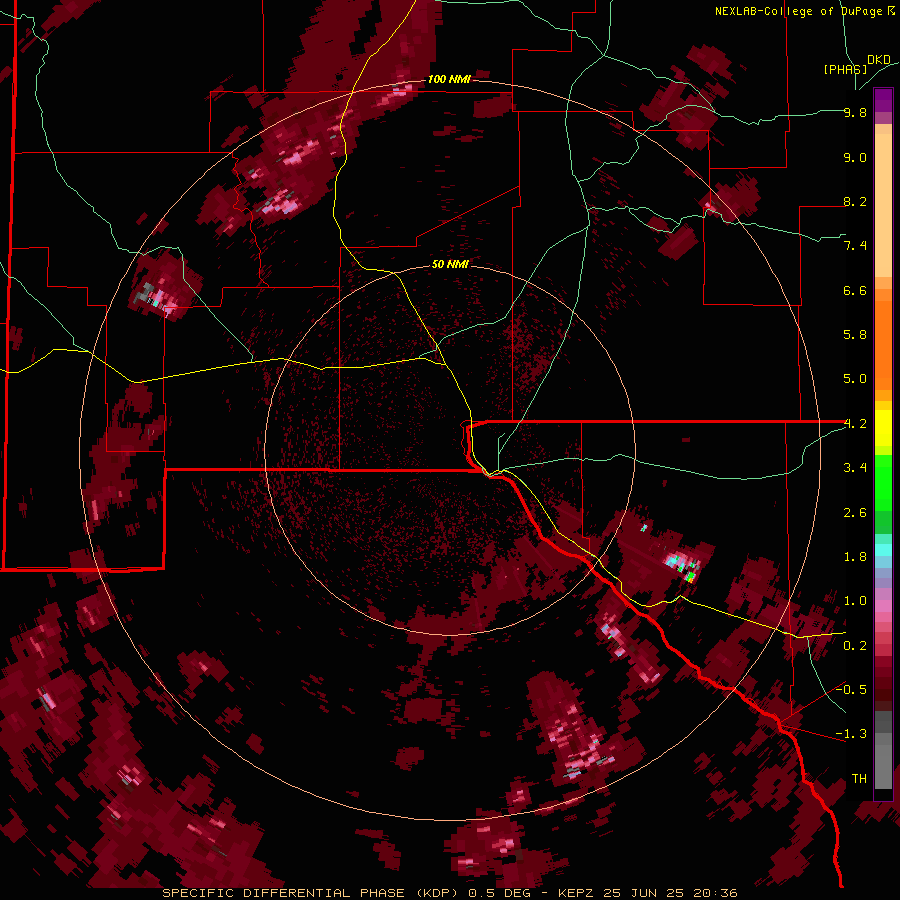This screenshot has width=900, height=900.
Task: Click the 5.8 scale value
Action: 855,334
